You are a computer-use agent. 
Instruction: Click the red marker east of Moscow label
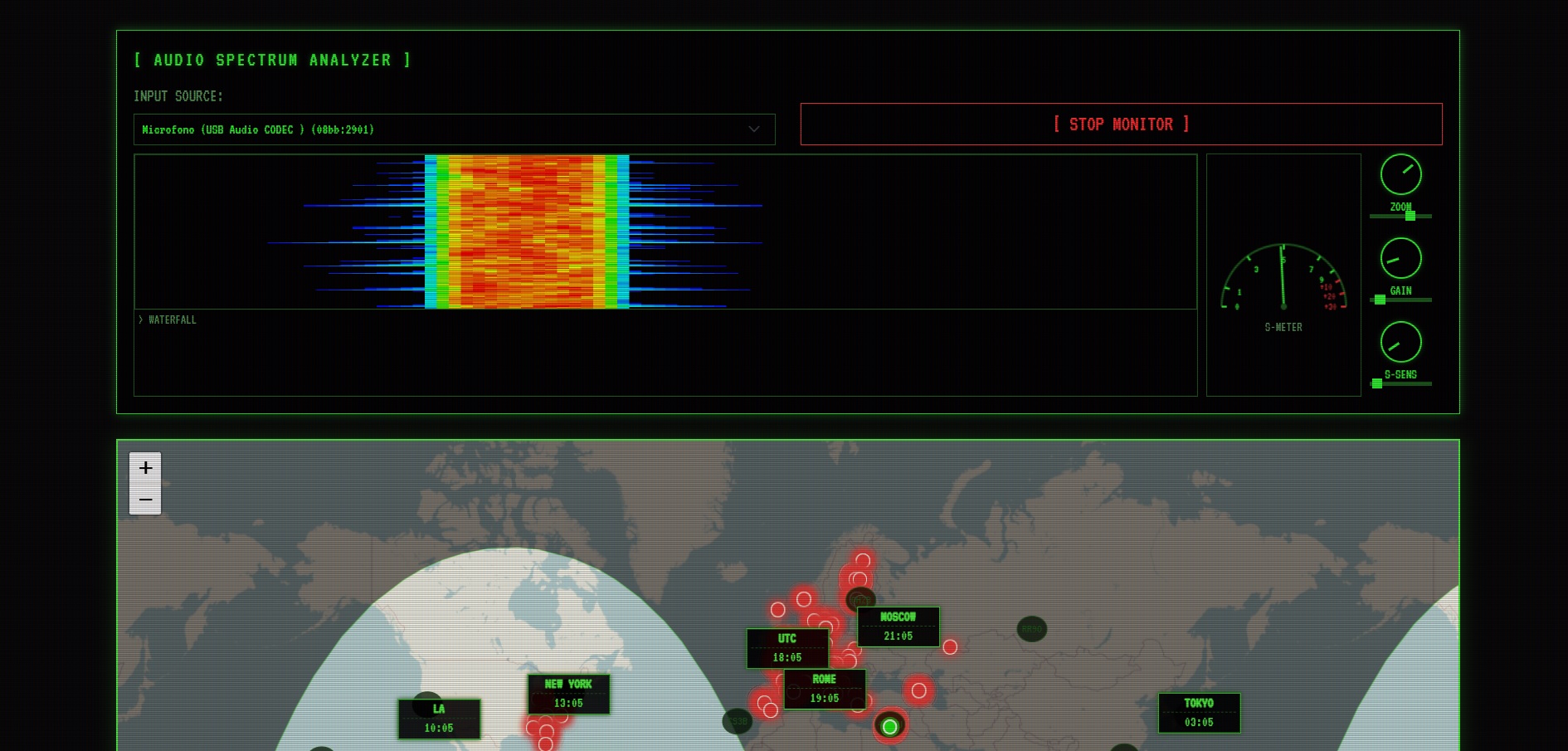coord(950,647)
